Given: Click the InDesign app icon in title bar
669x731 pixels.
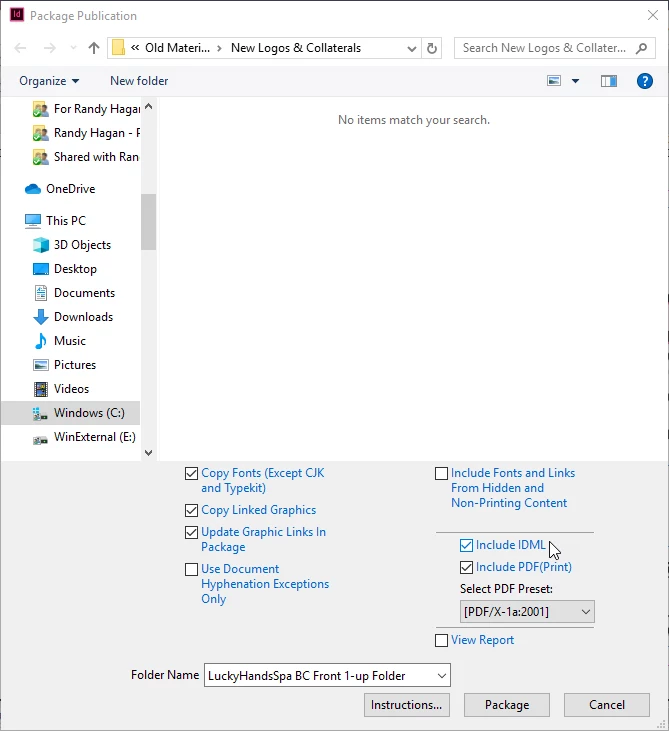Looking at the screenshot, I should click(17, 14).
